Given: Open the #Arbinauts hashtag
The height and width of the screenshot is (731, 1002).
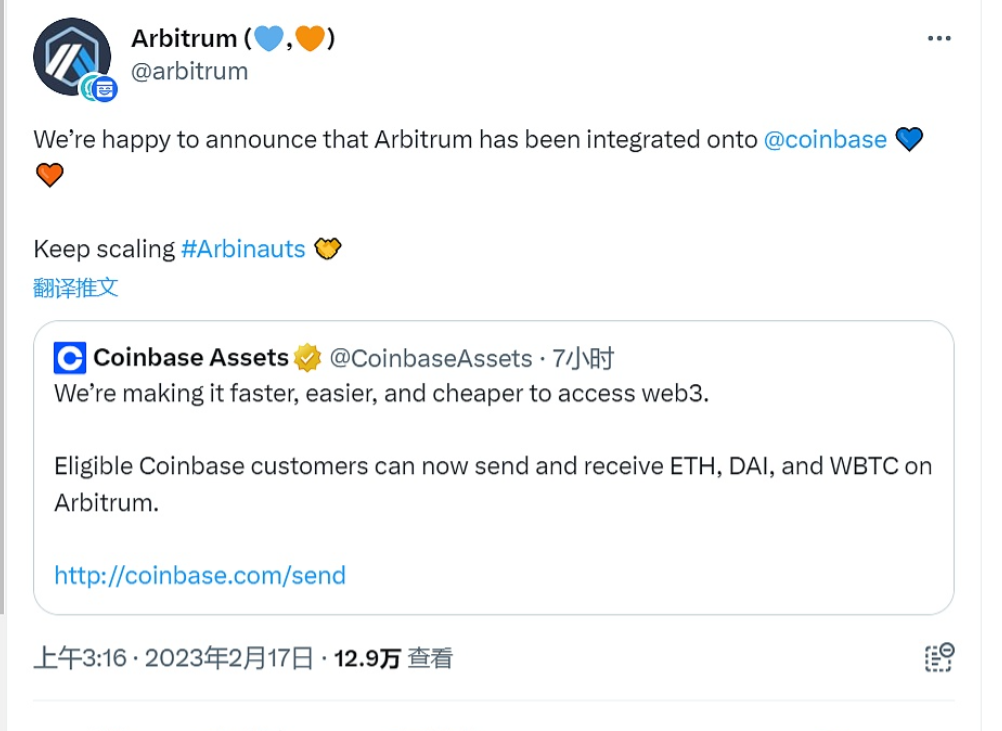Looking at the screenshot, I should click(243, 249).
